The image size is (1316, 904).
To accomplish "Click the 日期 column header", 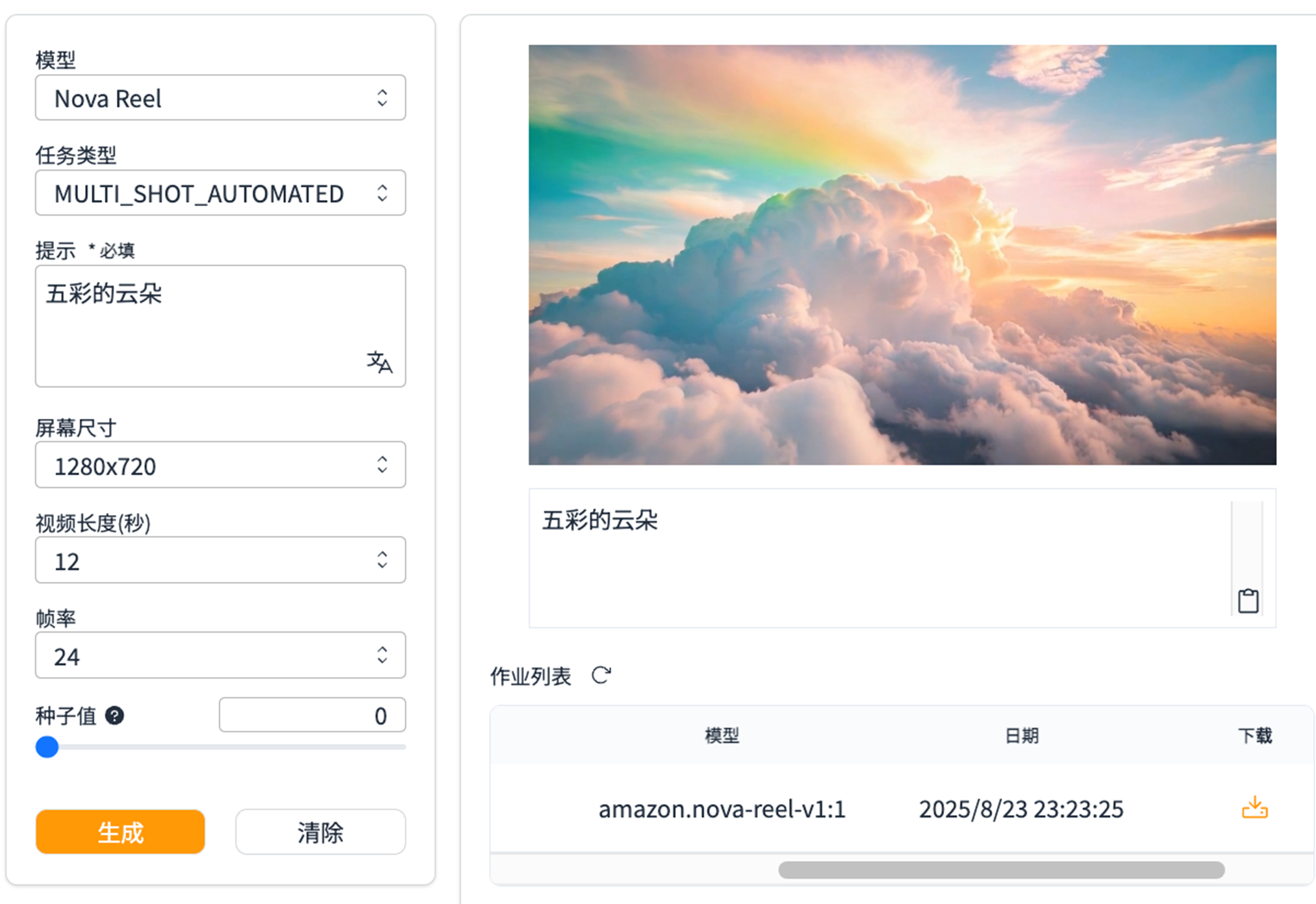I will tap(1021, 736).
